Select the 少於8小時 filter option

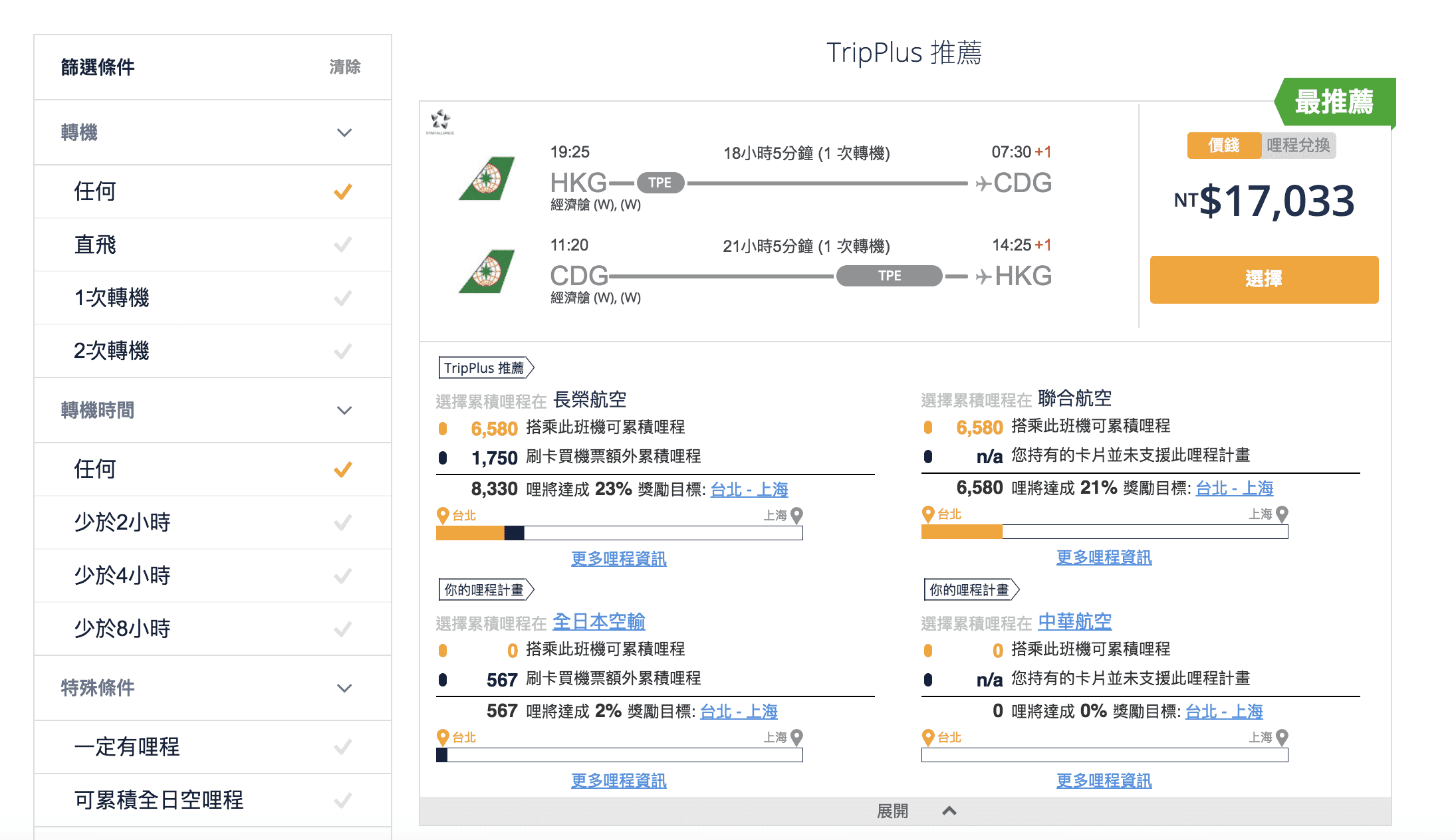(213, 629)
